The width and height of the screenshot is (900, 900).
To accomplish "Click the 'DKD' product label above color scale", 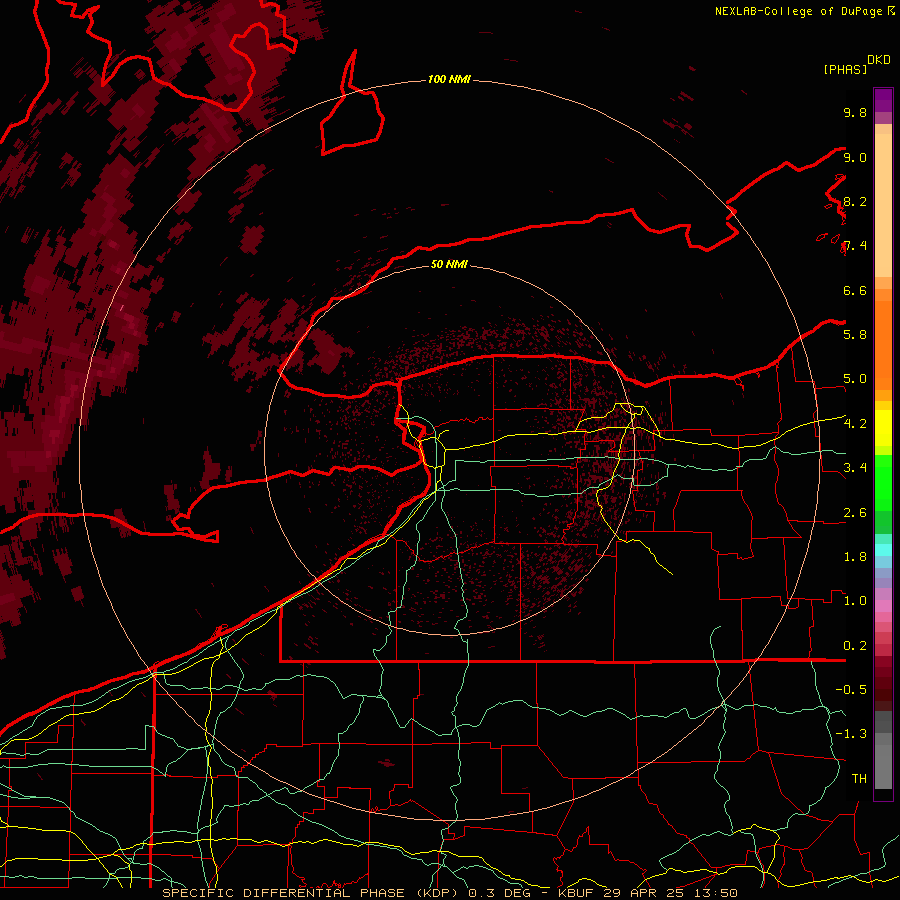I will [x=878, y=60].
